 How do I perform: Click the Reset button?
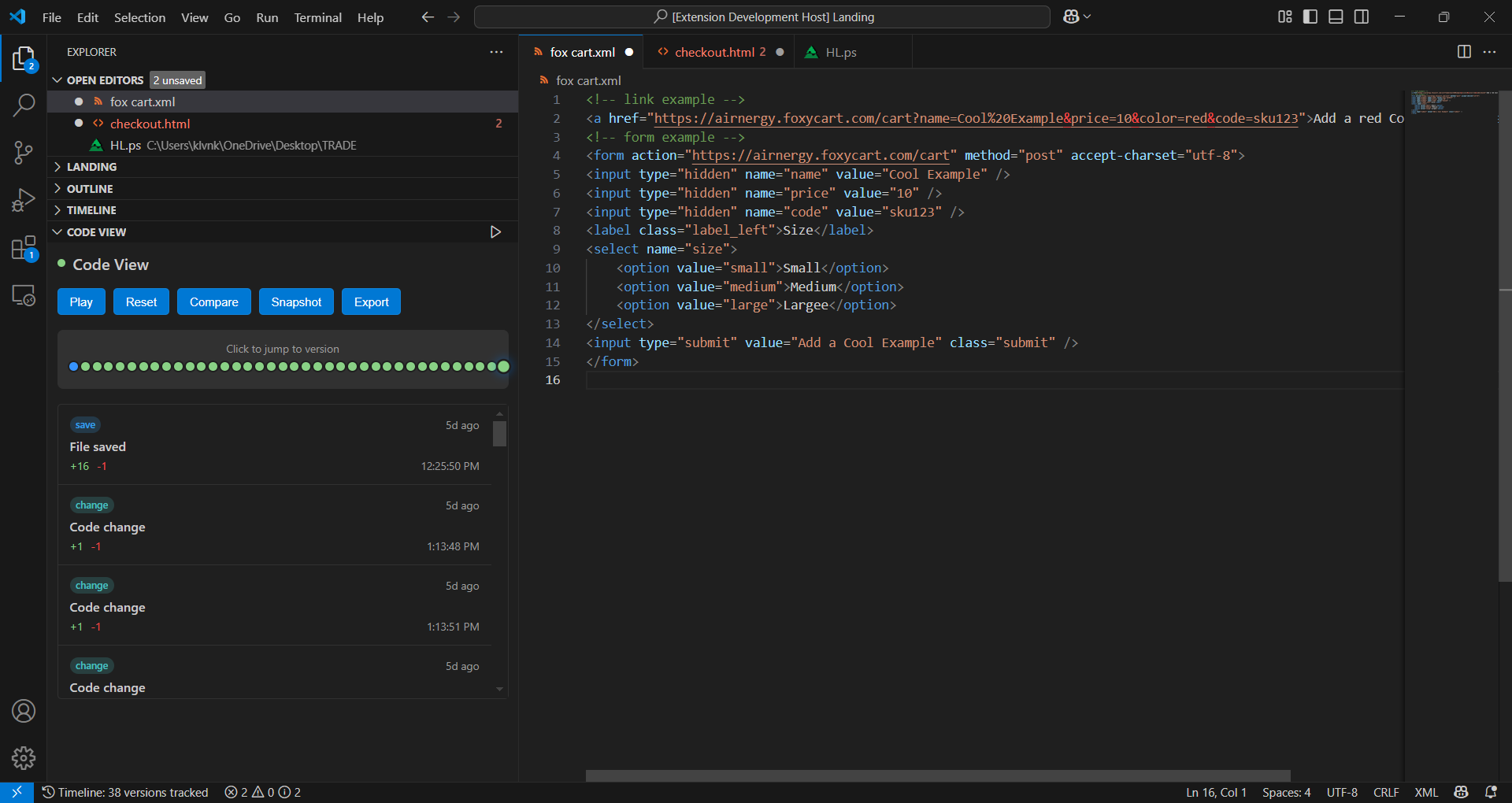coord(141,302)
